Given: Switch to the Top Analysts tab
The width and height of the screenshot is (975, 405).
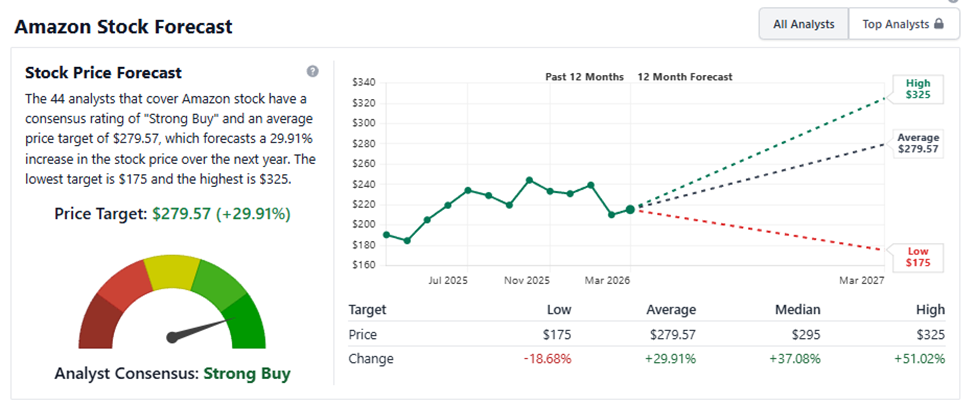Looking at the screenshot, I should point(896,24).
